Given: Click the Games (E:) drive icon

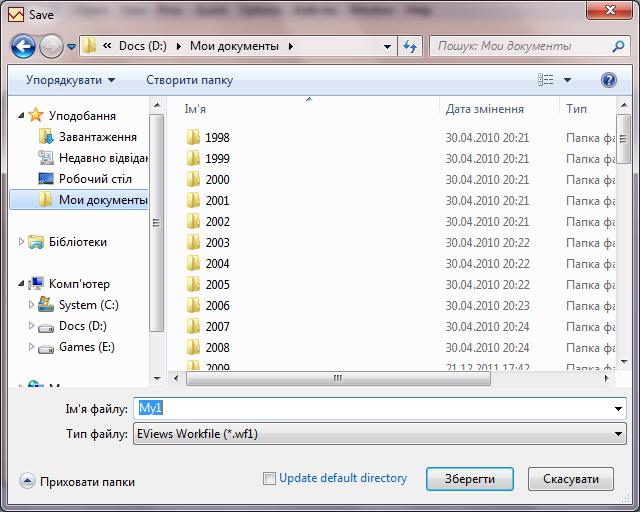Looking at the screenshot, I should (46, 349).
